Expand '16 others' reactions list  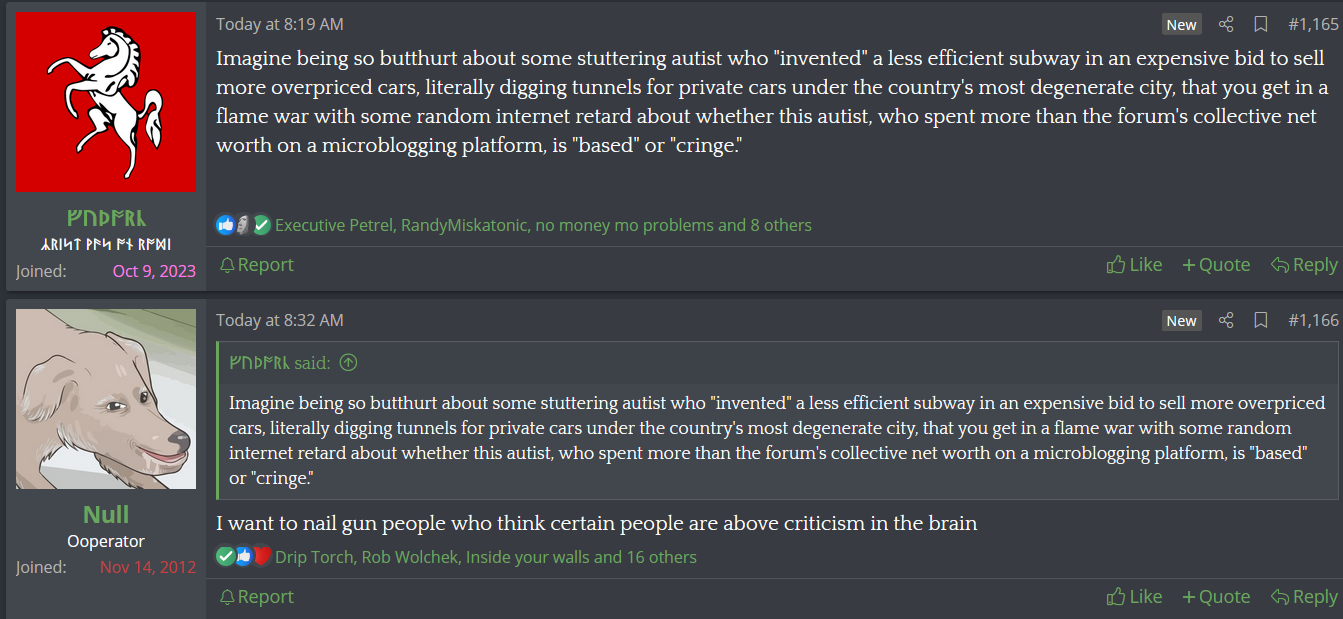pyautogui.click(x=661, y=557)
